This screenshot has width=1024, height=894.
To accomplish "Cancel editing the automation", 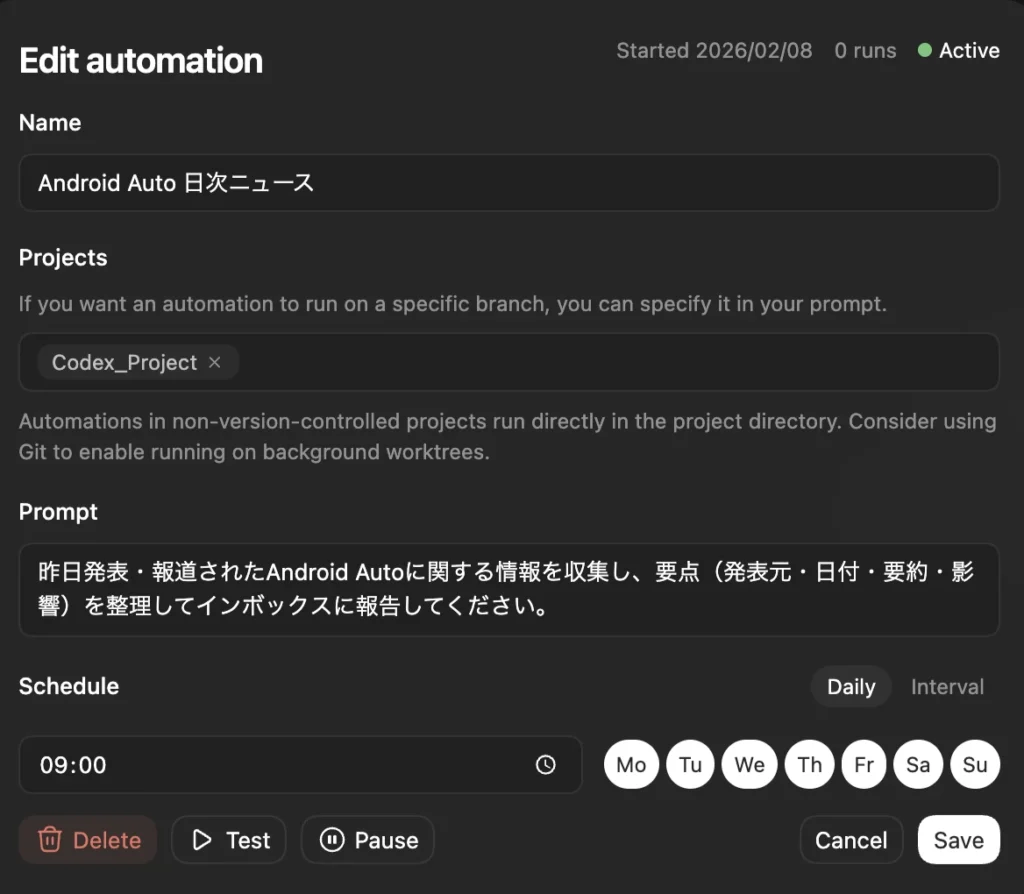I will pos(851,840).
